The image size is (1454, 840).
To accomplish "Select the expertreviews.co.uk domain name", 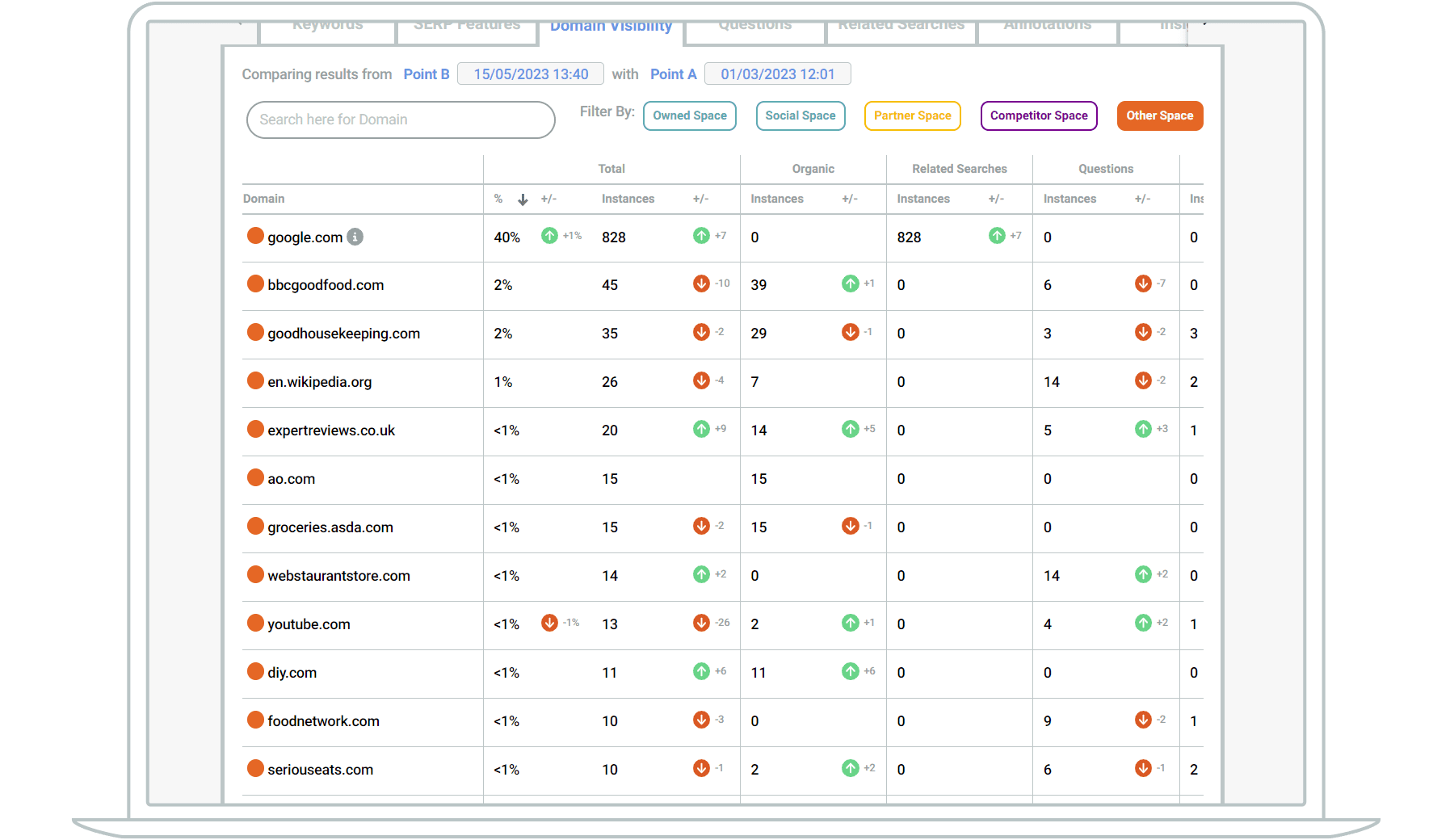I will pyautogui.click(x=331, y=430).
